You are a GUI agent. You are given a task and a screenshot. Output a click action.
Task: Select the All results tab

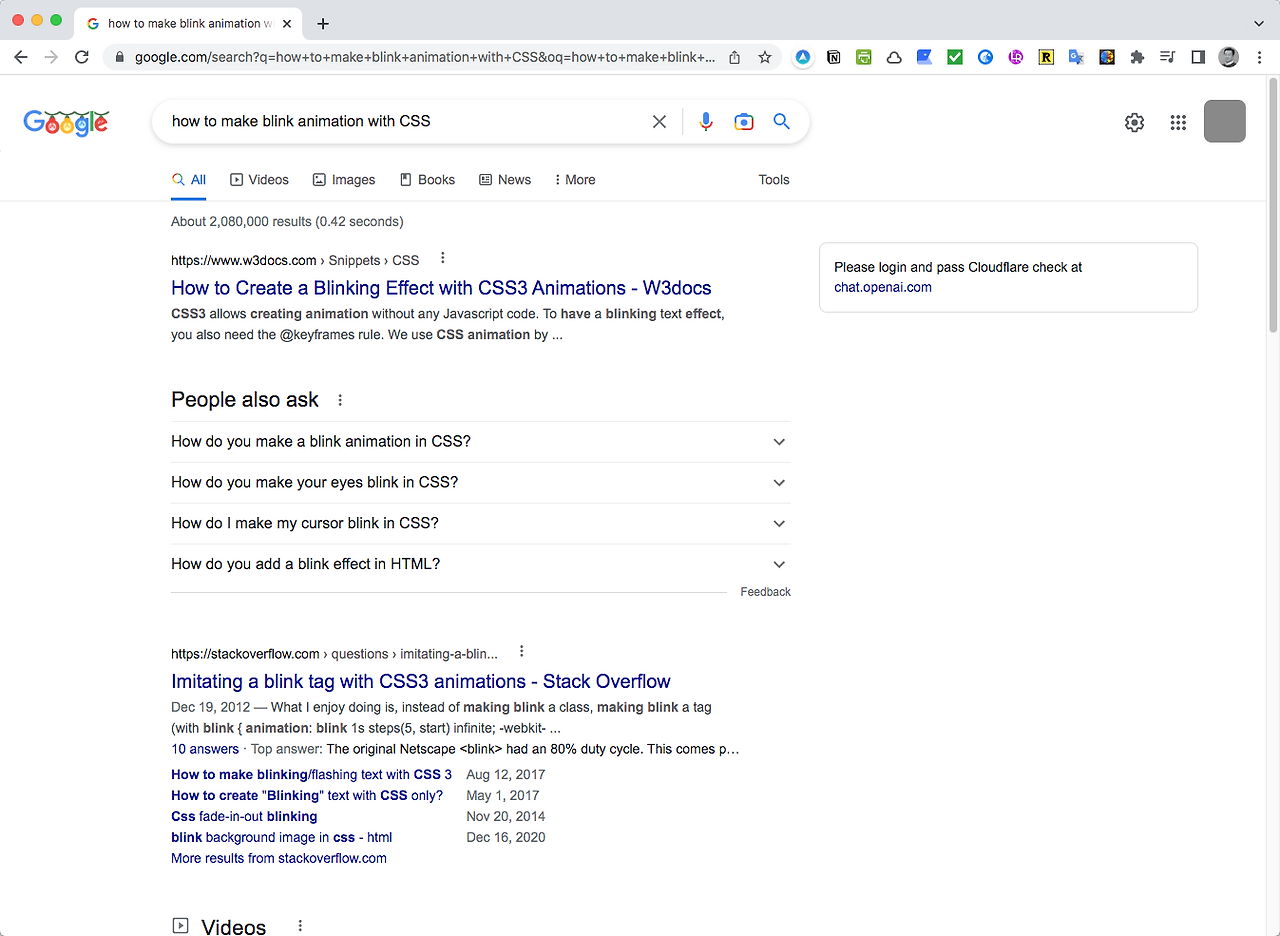189,180
